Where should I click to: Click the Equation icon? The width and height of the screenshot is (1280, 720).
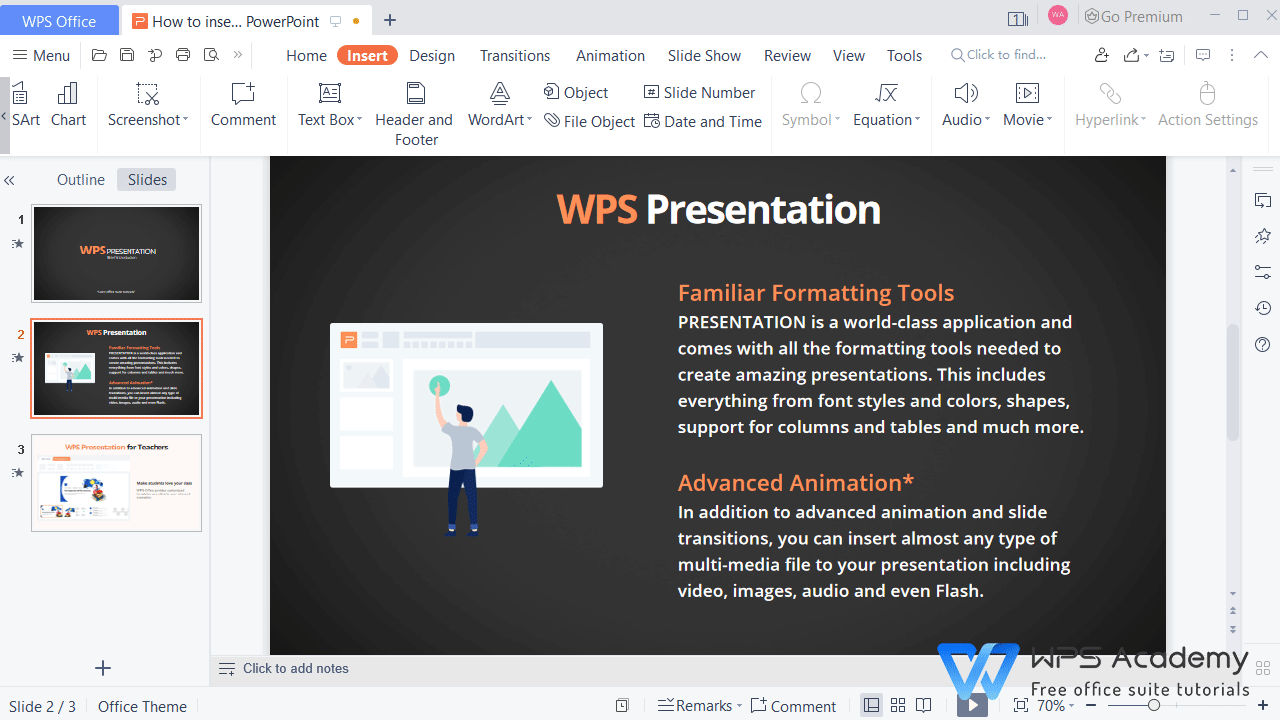[x=886, y=94]
